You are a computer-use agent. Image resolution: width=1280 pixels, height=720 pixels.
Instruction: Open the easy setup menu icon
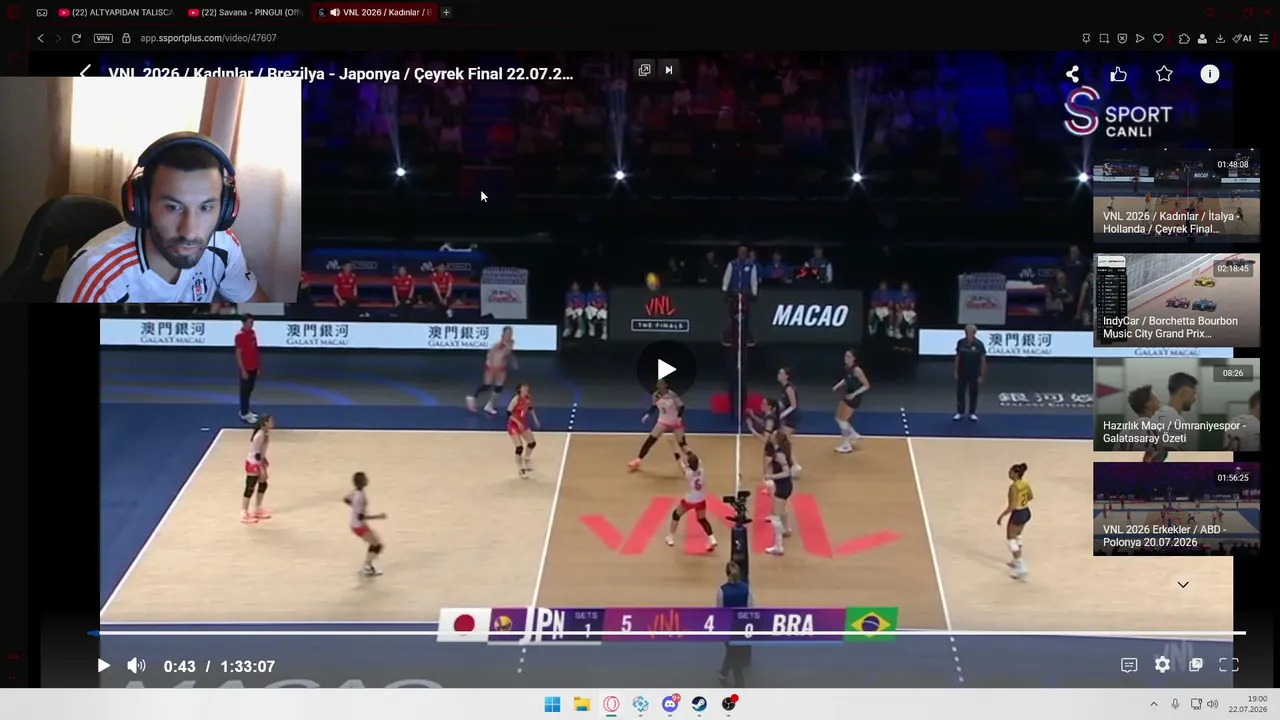coord(1264,38)
